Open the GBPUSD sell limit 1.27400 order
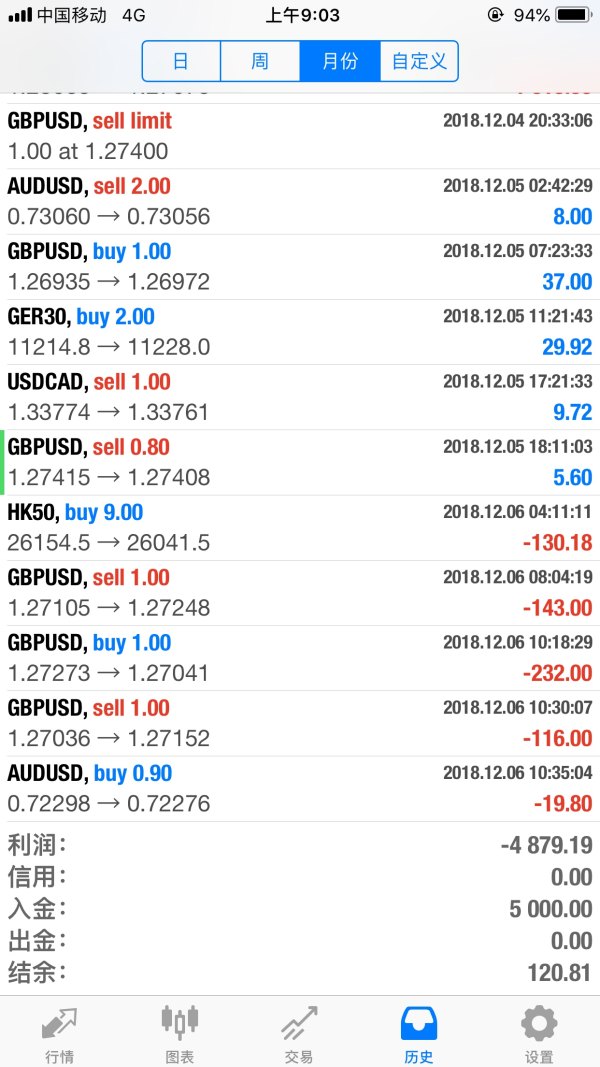 click(300, 136)
